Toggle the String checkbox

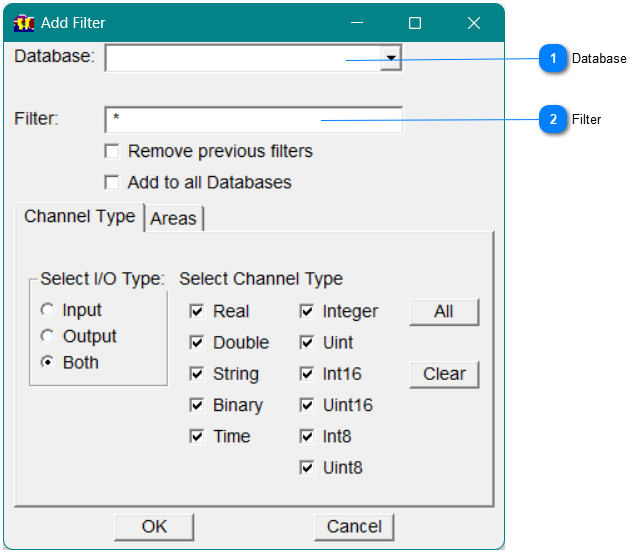pyautogui.click(x=197, y=374)
